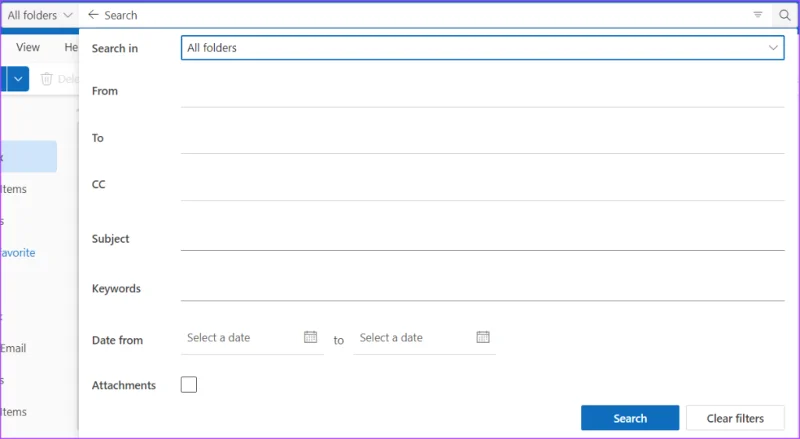
Task: Open the search filters icon
Action: pos(758,15)
